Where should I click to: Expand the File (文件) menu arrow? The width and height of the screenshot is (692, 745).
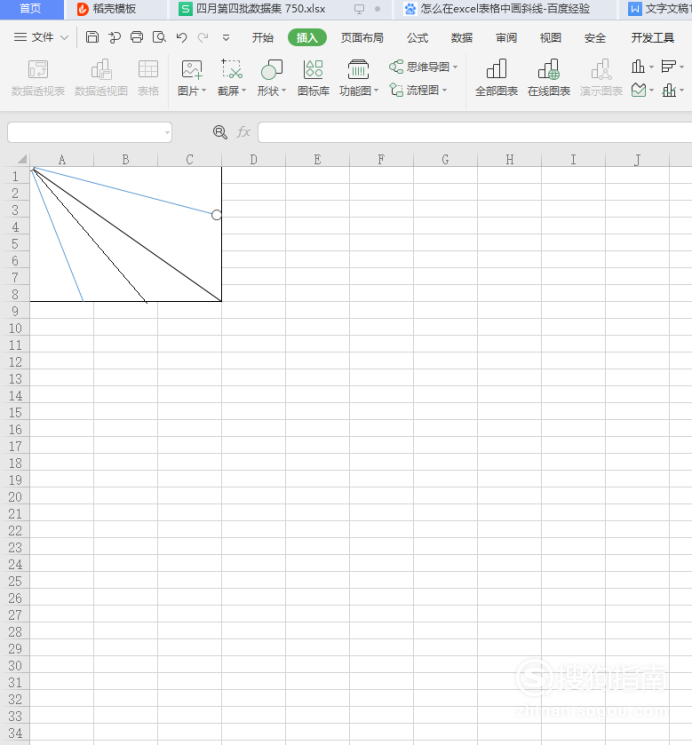pos(64,38)
